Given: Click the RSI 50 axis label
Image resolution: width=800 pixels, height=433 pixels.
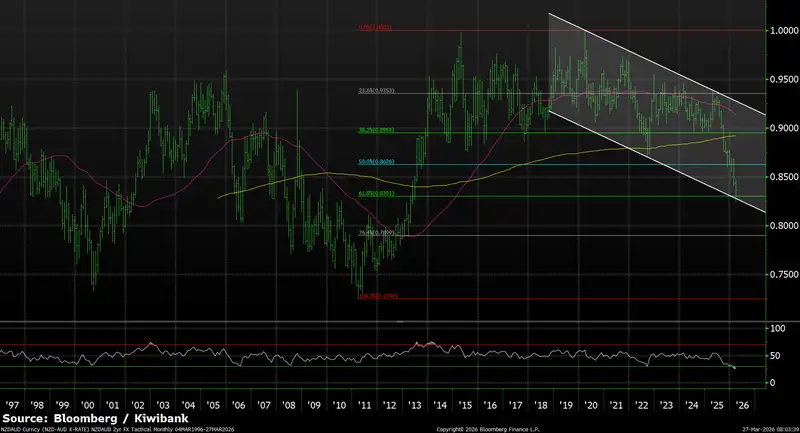Looking at the screenshot, I should click(776, 355).
